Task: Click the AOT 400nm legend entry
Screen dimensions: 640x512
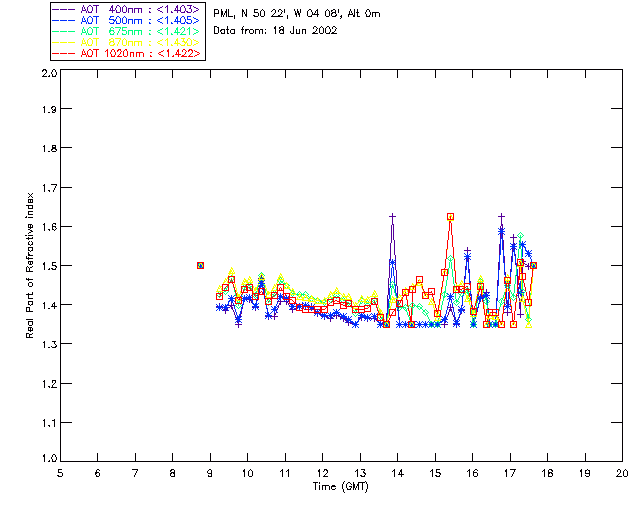Action: [127, 9]
